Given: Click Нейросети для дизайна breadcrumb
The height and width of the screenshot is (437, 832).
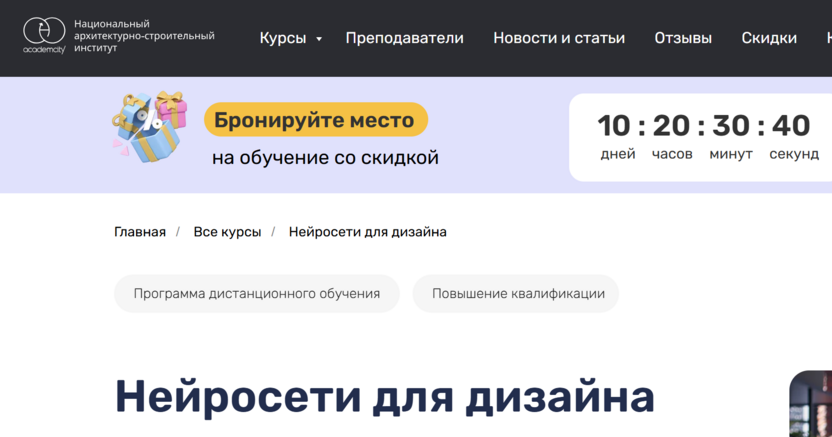Looking at the screenshot, I should click(367, 232).
